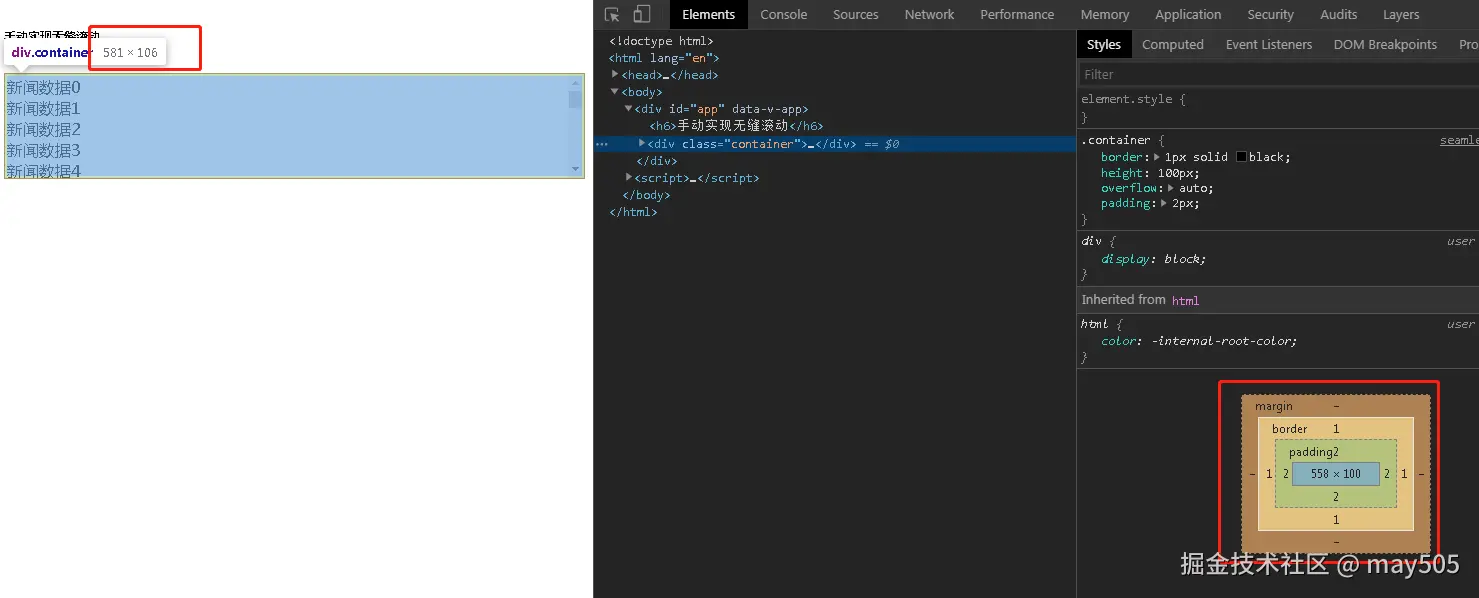Open the Application tab

[x=1188, y=14]
